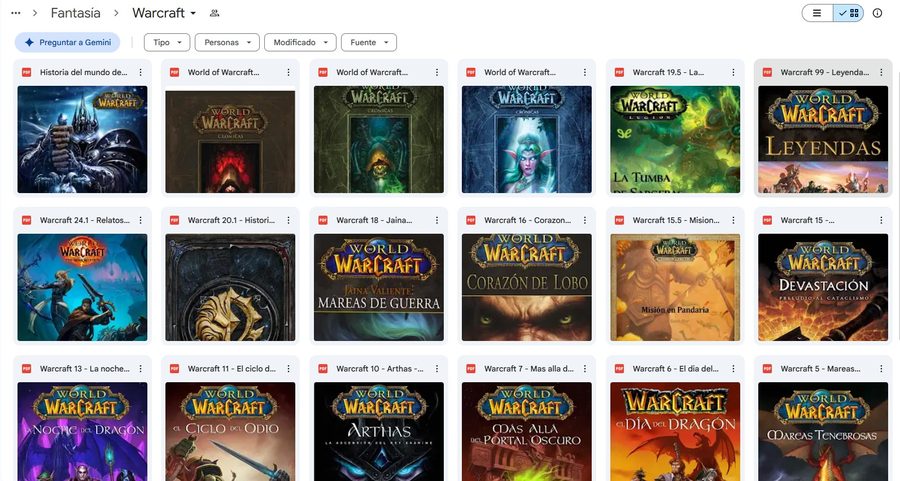Open the Crónicas cover with red hooded figure
This screenshot has height=481, width=900.
coord(230,139)
